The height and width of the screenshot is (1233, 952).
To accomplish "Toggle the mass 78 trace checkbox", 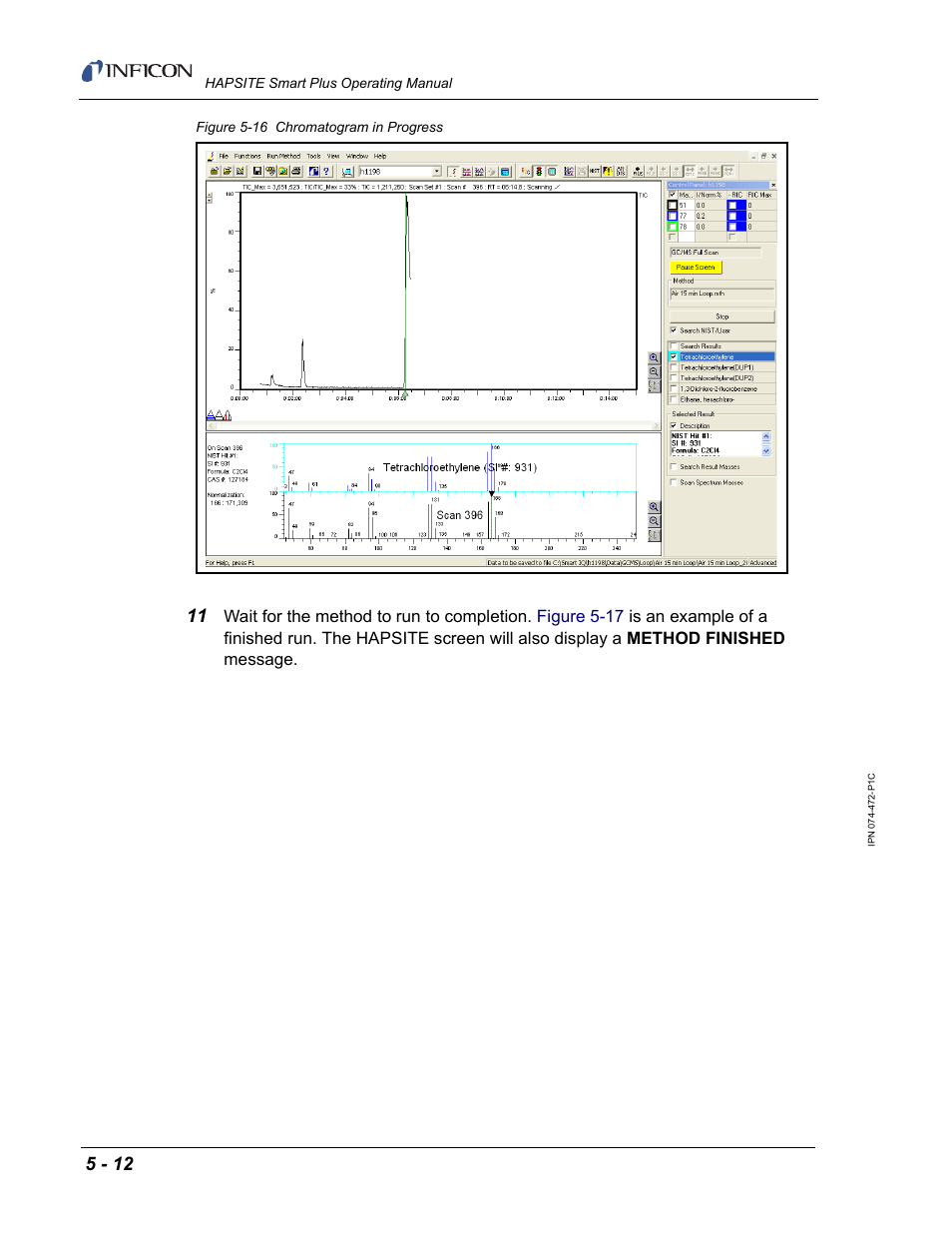I will (x=673, y=227).
